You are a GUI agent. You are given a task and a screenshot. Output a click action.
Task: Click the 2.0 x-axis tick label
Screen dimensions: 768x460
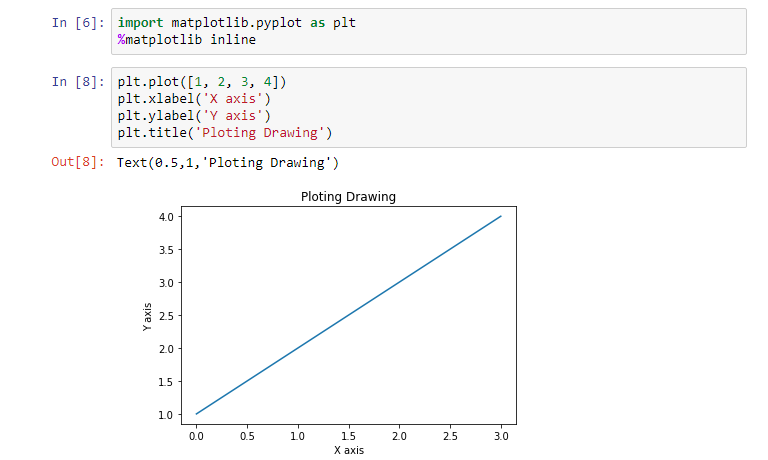(399, 436)
